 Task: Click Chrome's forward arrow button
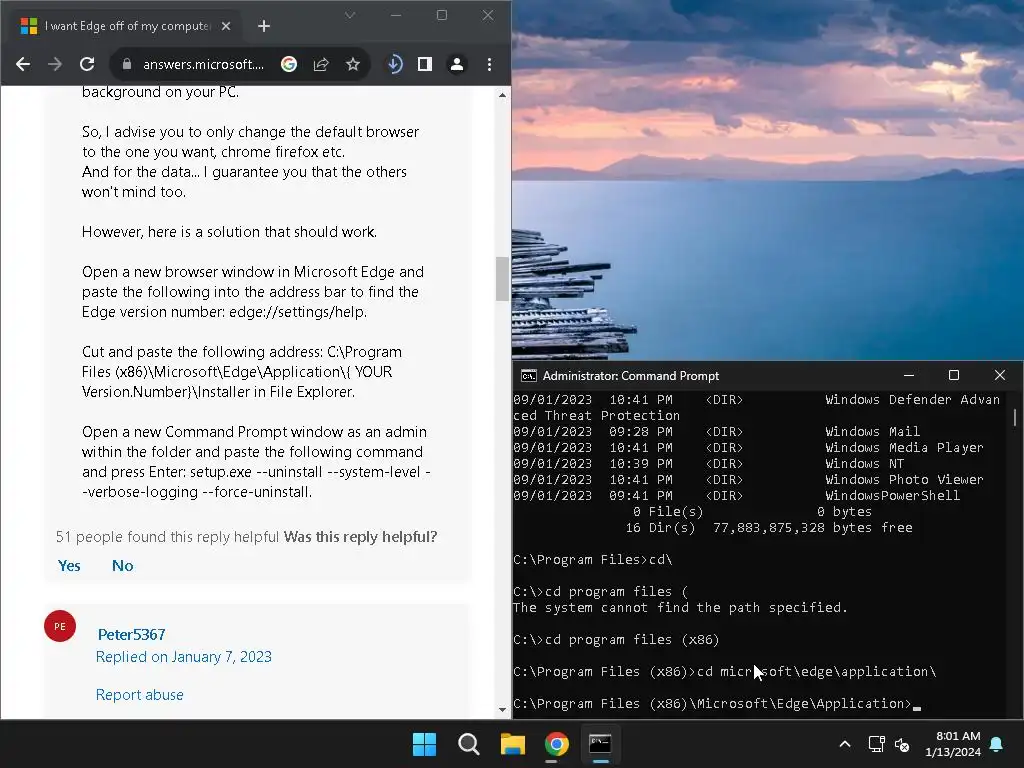[55, 64]
